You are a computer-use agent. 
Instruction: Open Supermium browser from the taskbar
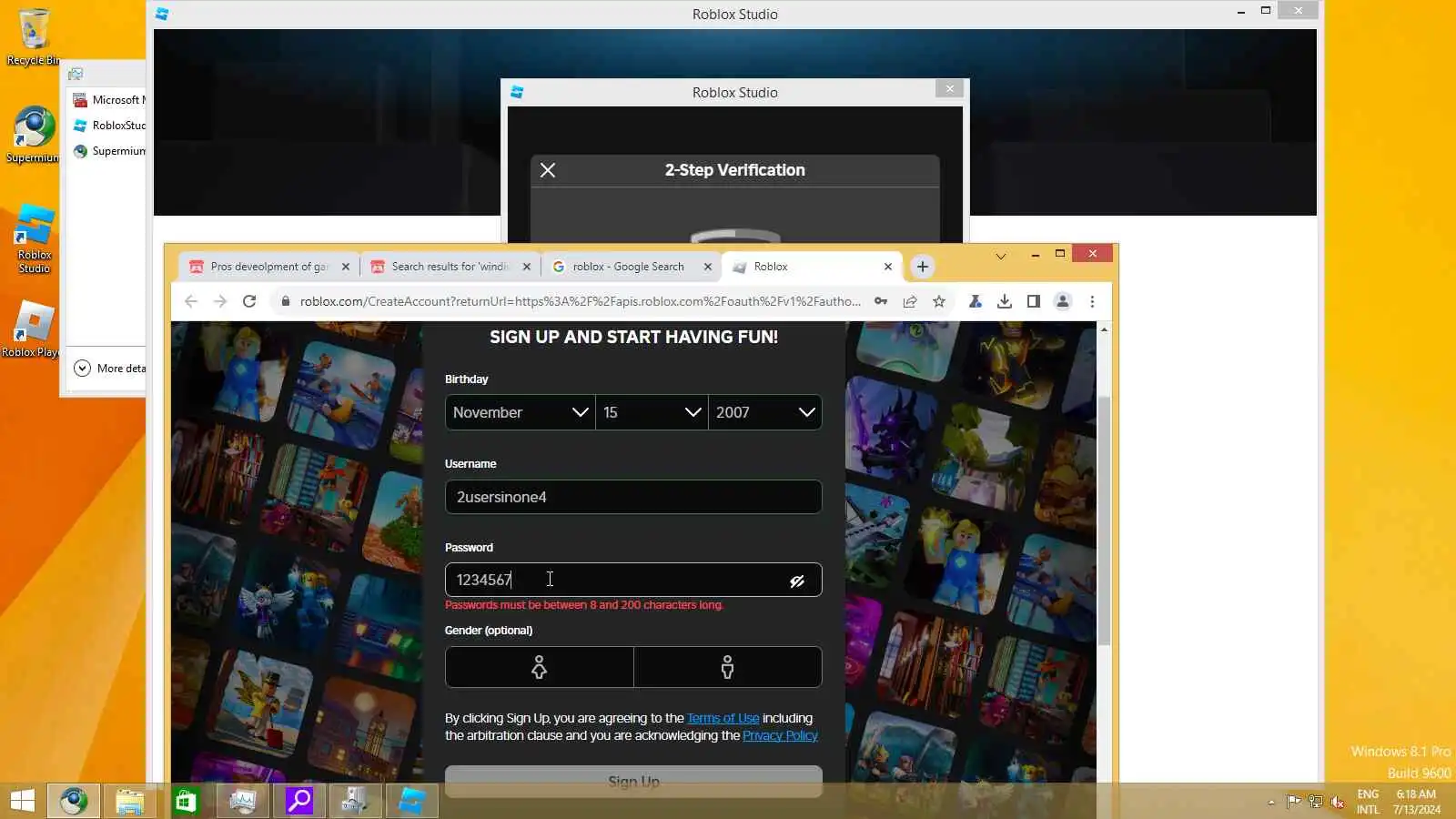[74, 801]
